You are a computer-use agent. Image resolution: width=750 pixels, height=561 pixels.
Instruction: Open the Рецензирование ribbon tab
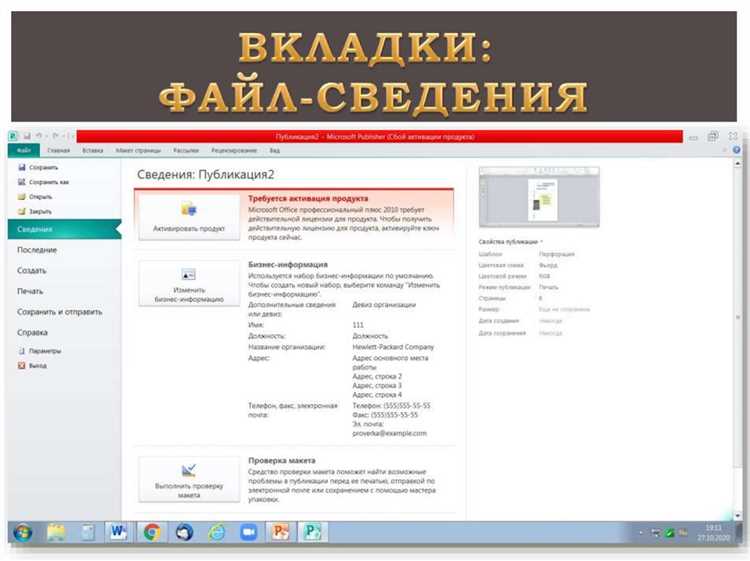tap(234, 150)
